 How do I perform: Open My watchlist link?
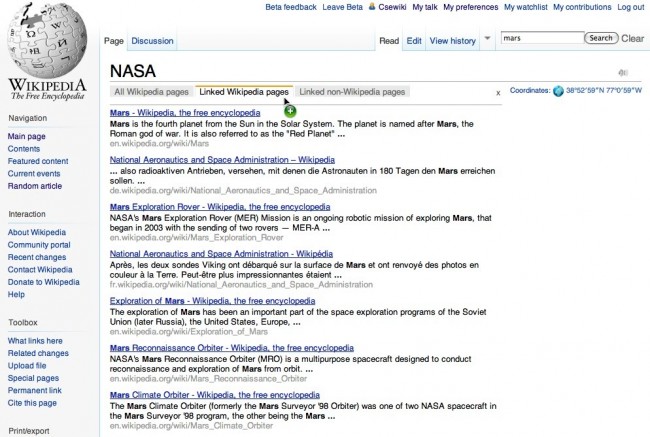point(526,7)
